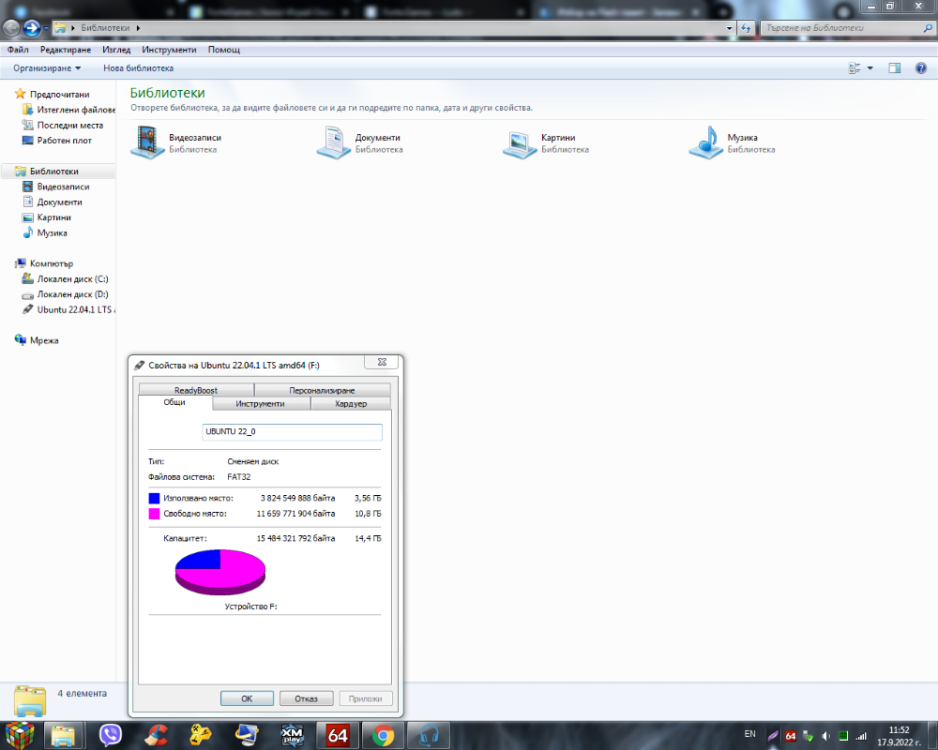Screen dimensions: 938x750
Task: Launch Google Chrome from taskbar
Action: pos(383,735)
